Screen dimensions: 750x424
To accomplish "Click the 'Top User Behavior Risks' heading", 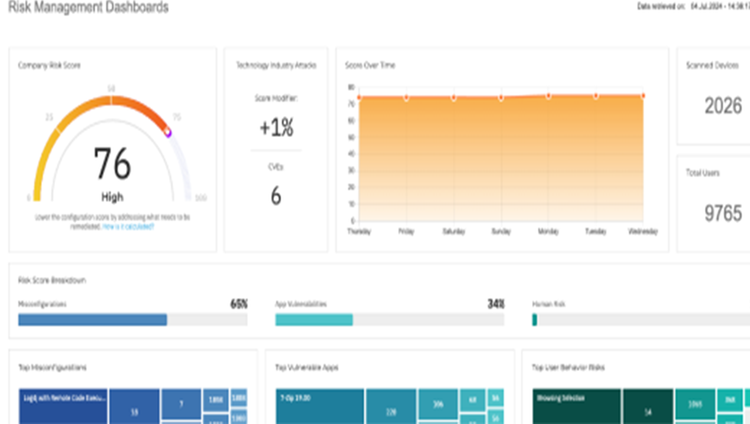I will pyautogui.click(x=568, y=368).
